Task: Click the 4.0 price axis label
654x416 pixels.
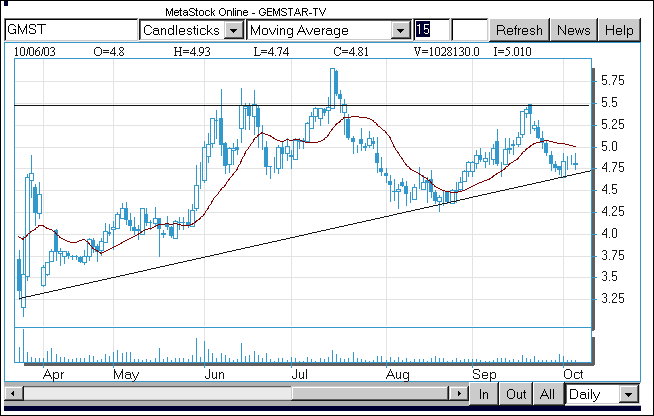Action: pyautogui.click(x=609, y=233)
